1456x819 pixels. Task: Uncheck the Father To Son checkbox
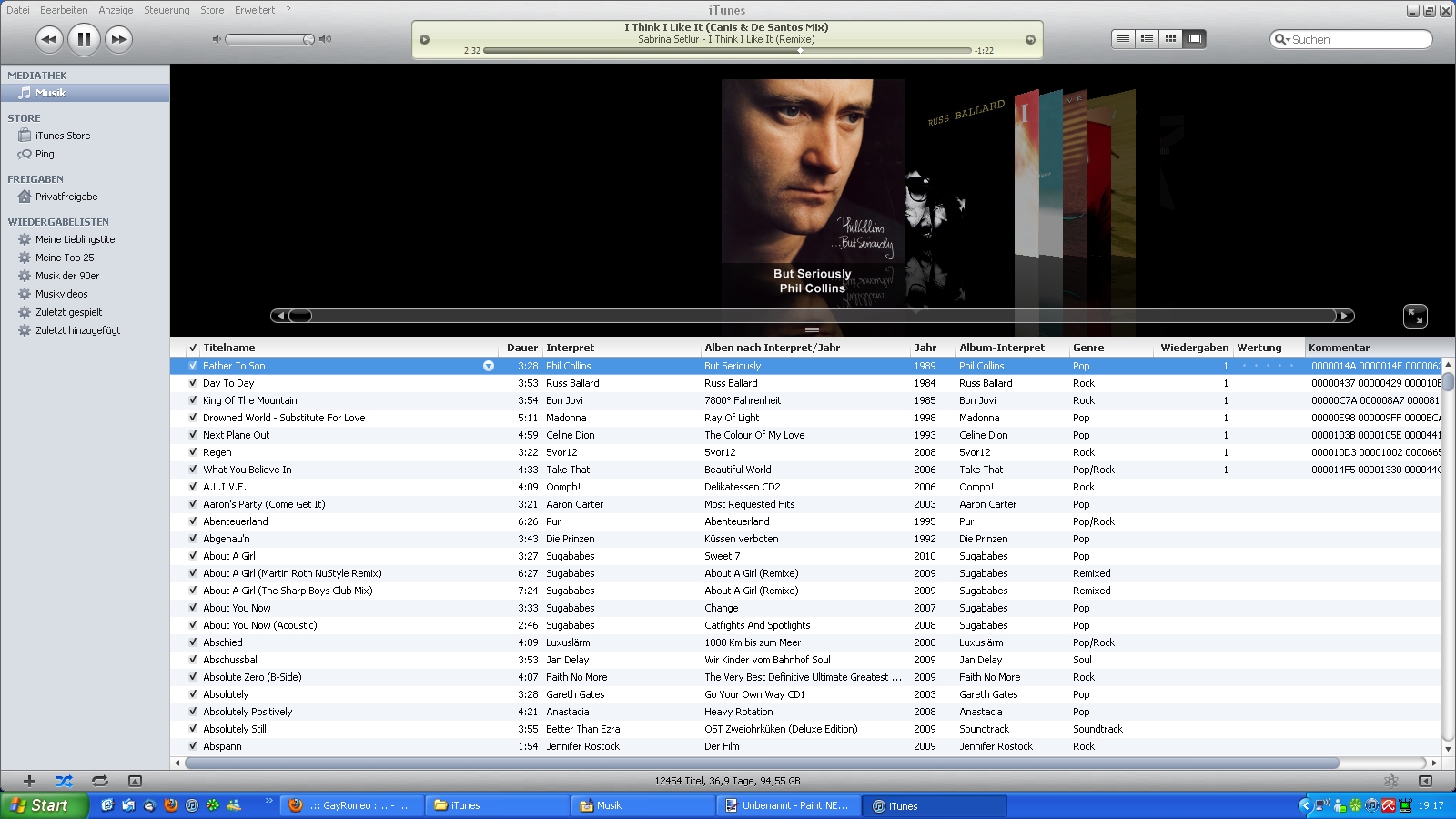coord(193,366)
